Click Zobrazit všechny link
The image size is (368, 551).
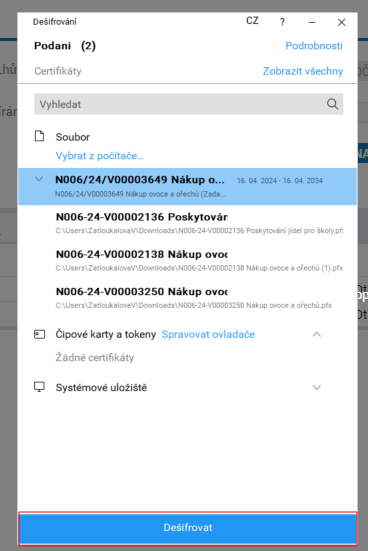tap(303, 71)
